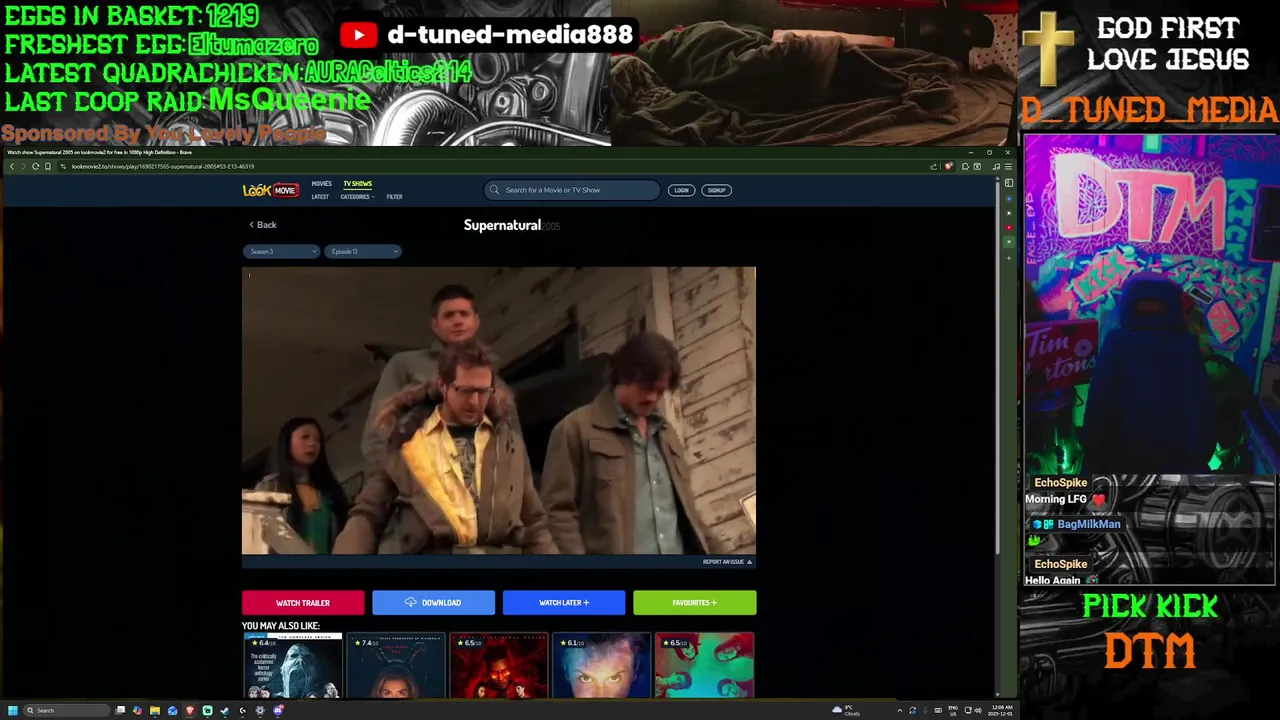Click the browser back arrow
1280x720 pixels.
click(12, 167)
